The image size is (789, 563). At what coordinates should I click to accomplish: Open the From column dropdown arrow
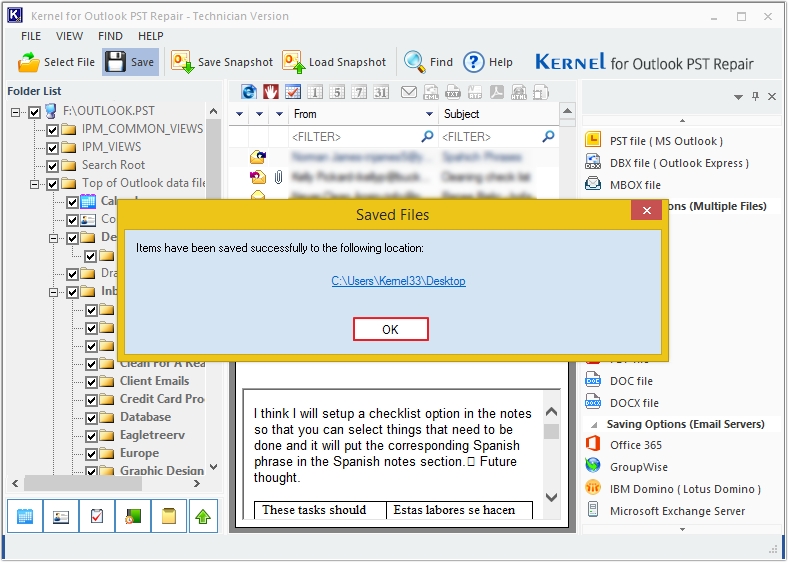[429, 114]
